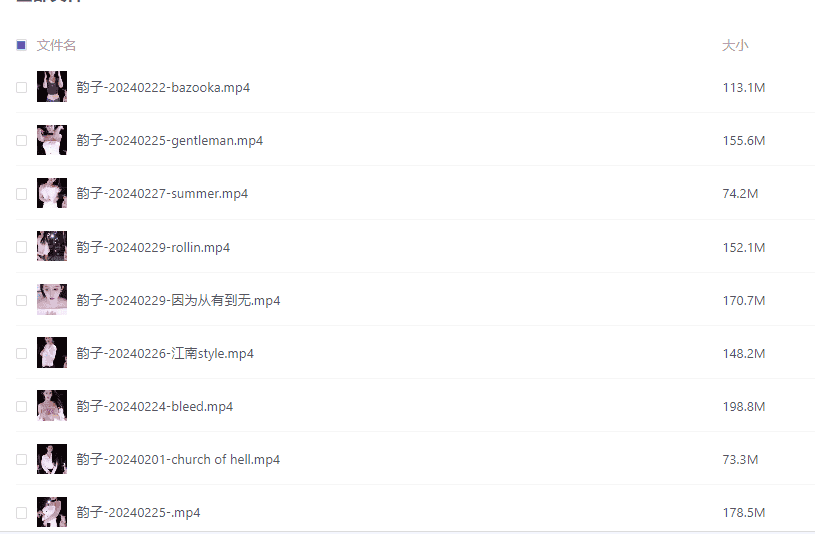Open thumbnail of gentleman.mp4 video

(52, 140)
